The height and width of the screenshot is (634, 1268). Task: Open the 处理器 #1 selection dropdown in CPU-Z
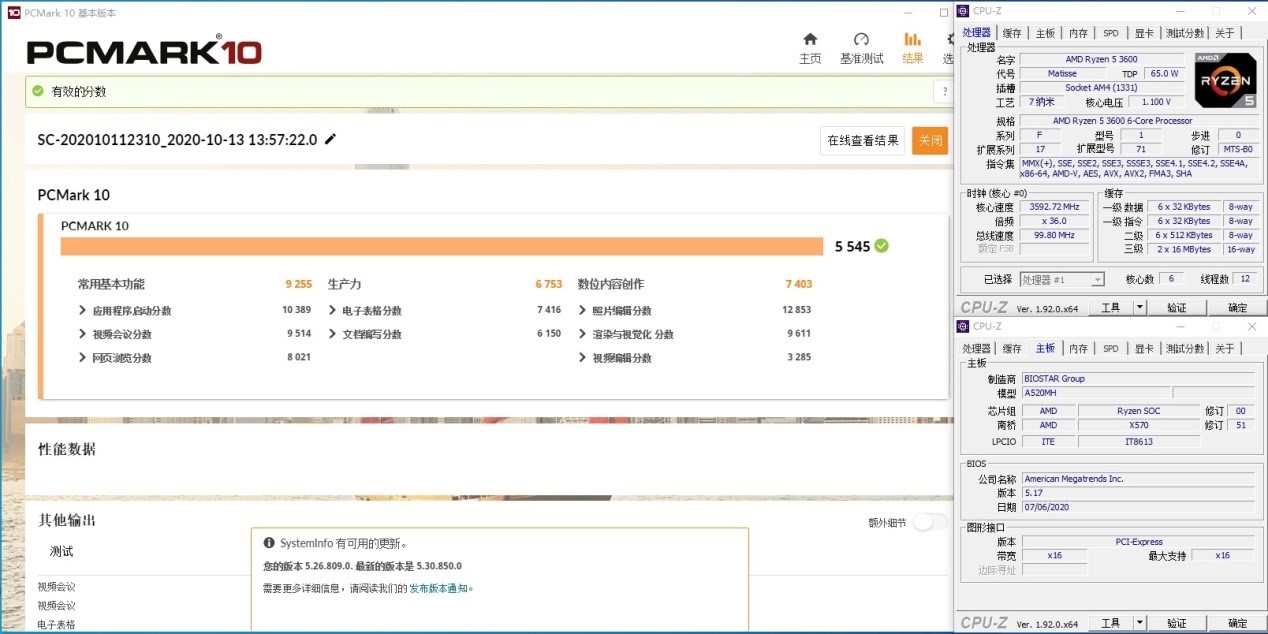point(1062,280)
